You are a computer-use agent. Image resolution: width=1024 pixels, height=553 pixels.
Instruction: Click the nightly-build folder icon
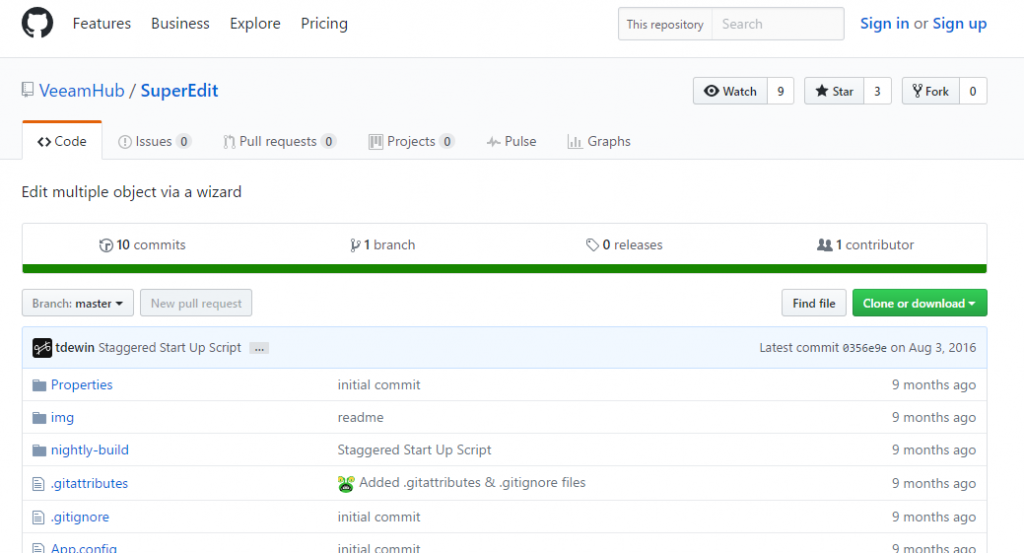(x=39, y=450)
